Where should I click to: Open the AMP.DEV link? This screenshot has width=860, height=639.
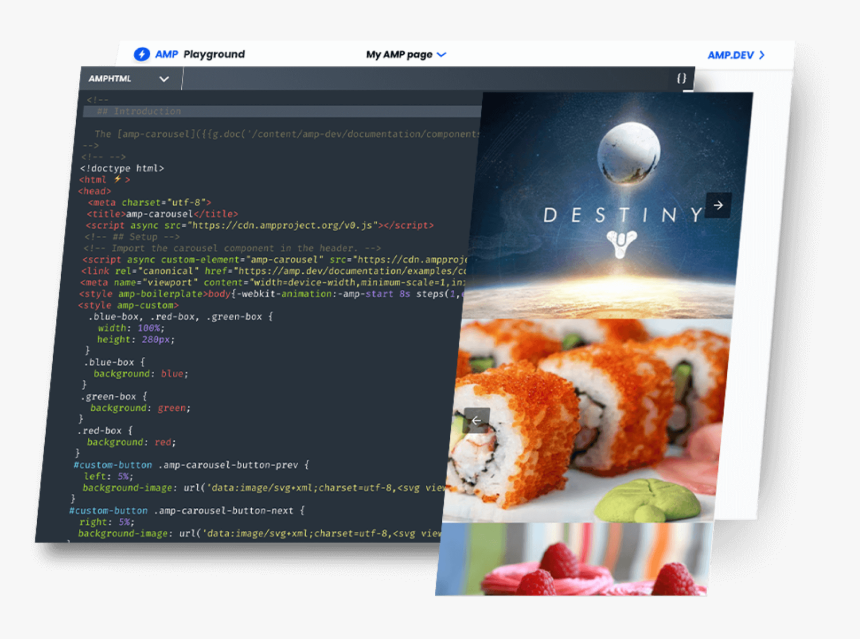coord(736,55)
